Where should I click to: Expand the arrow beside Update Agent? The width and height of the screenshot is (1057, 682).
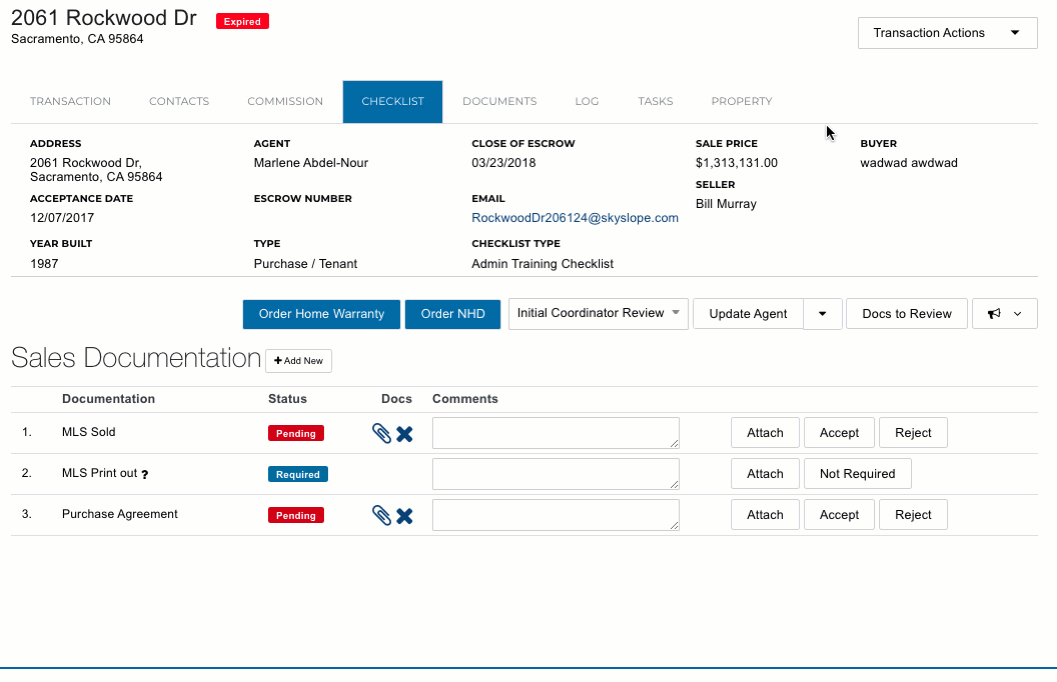point(822,314)
